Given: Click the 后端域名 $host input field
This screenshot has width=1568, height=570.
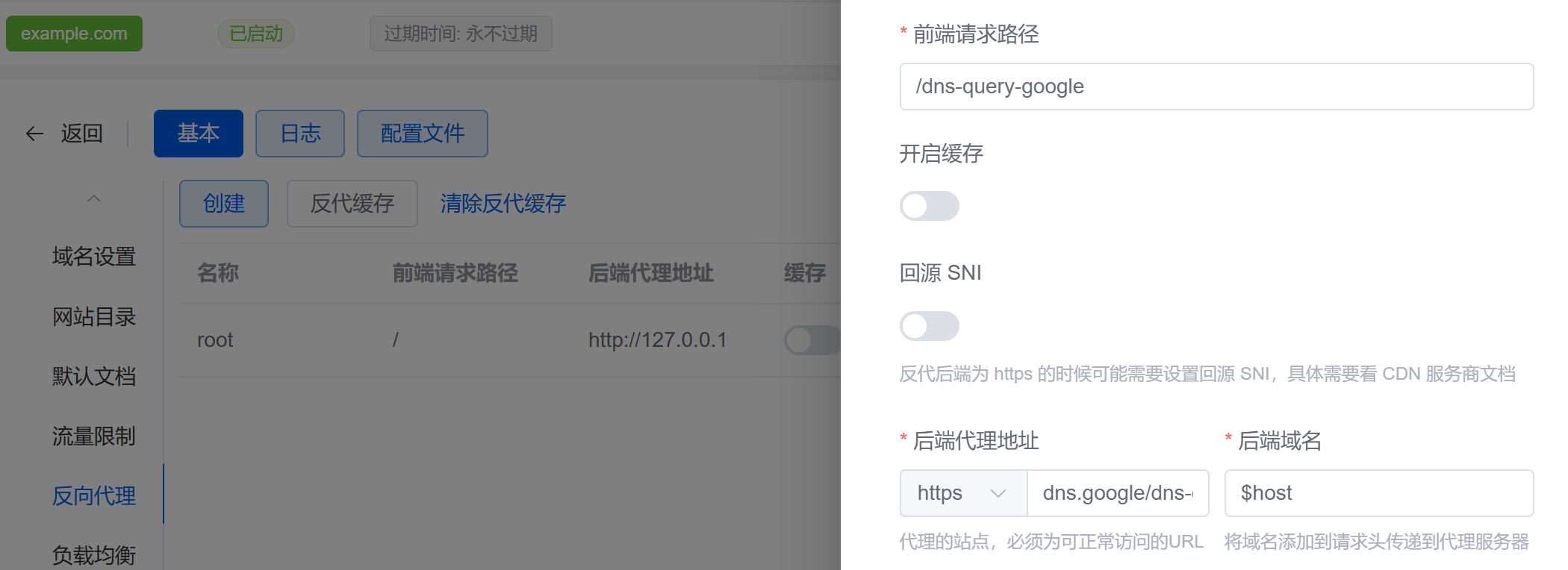Looking at the screenshot, I should click(1378, 493).
